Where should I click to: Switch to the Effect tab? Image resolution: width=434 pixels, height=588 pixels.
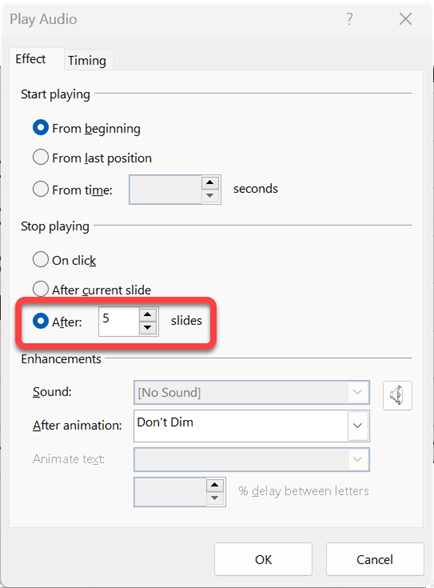(30, 59)
